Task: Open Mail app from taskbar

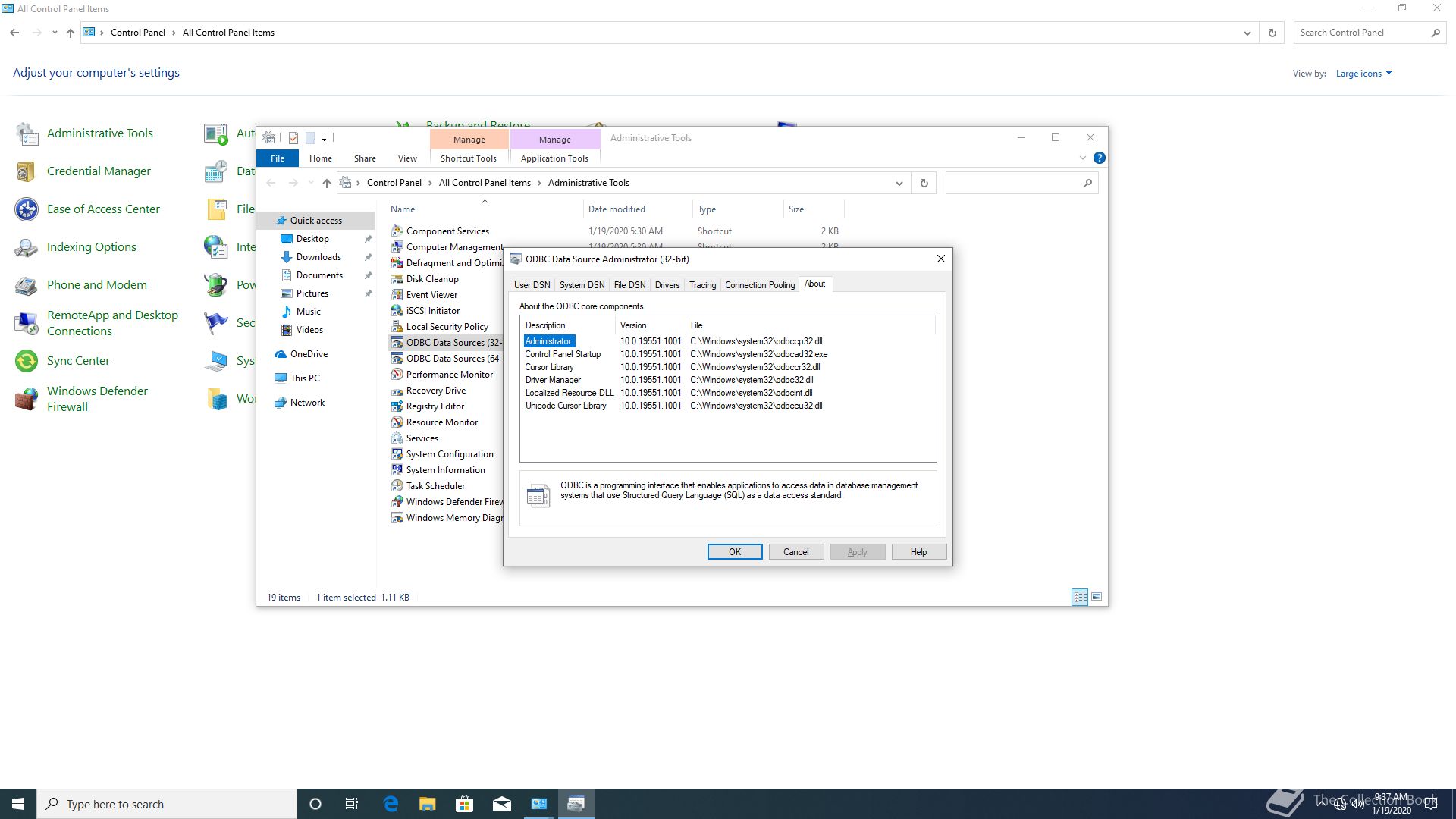Action: (501, 804)
